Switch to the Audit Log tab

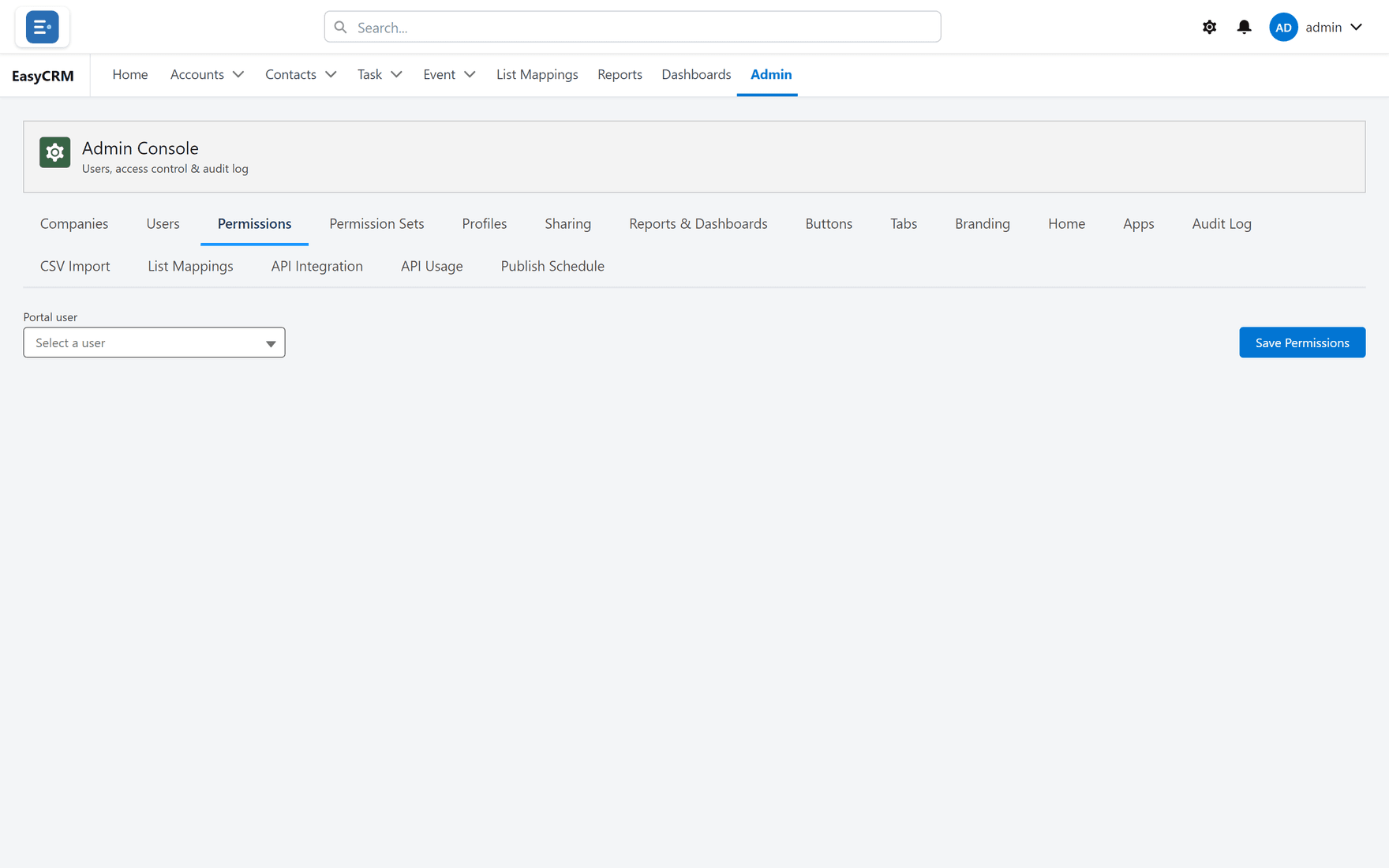click(x=1222, y=223)
